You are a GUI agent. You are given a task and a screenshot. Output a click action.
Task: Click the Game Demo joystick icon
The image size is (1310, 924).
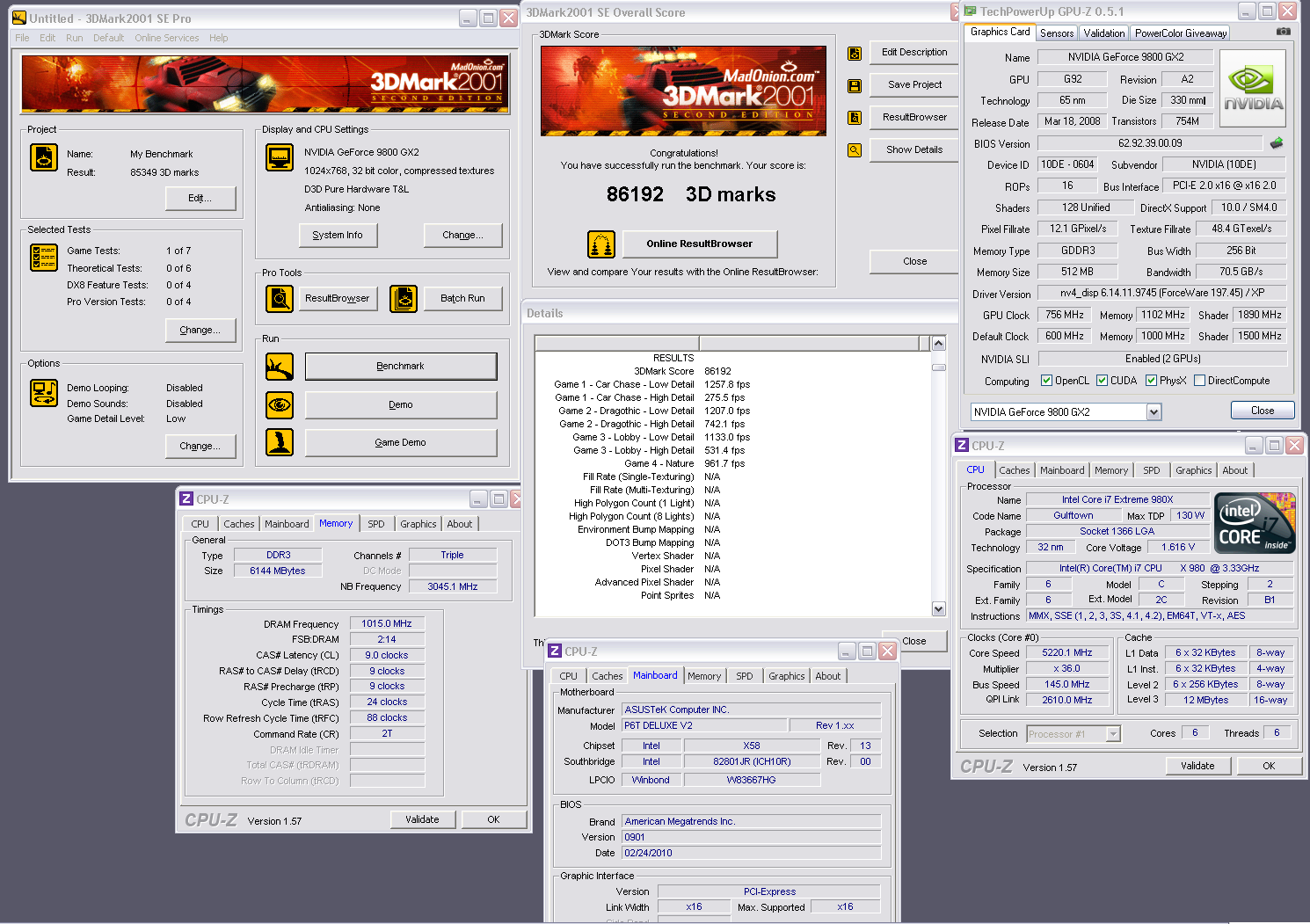pyautogui.click(x=280, y=442)
